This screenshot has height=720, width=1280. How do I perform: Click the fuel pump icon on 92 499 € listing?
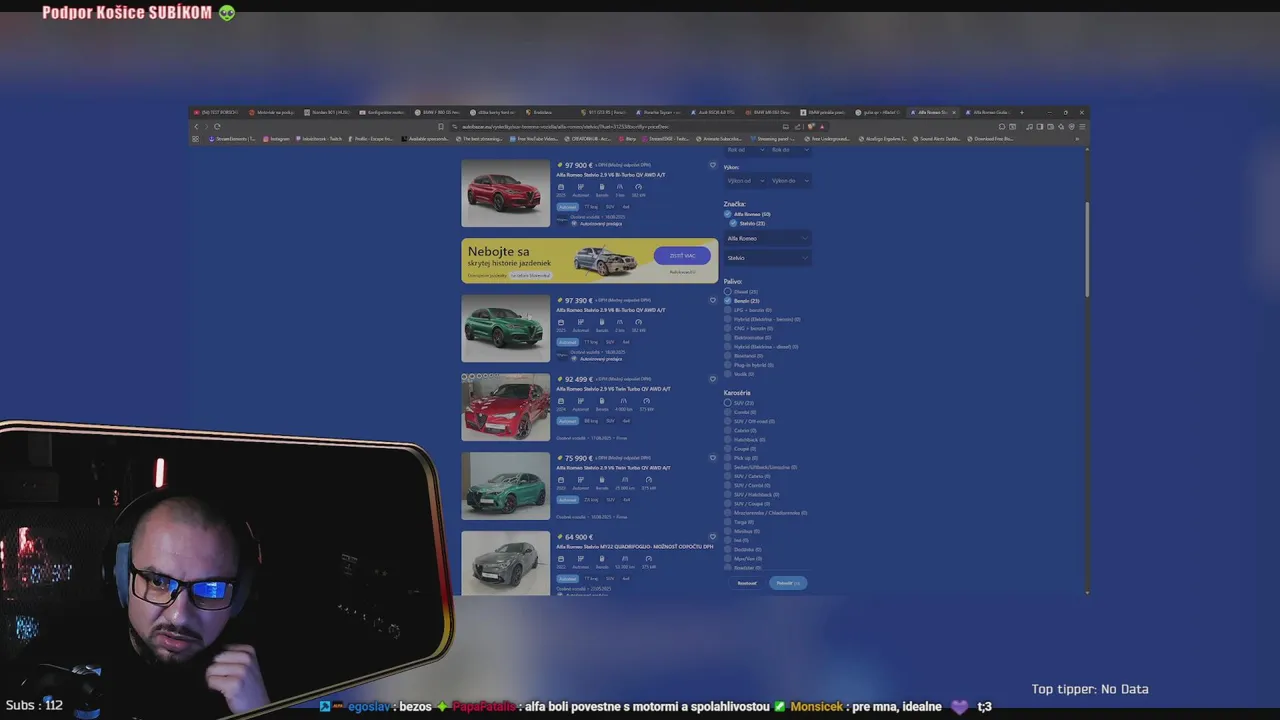tap(601, 401)
